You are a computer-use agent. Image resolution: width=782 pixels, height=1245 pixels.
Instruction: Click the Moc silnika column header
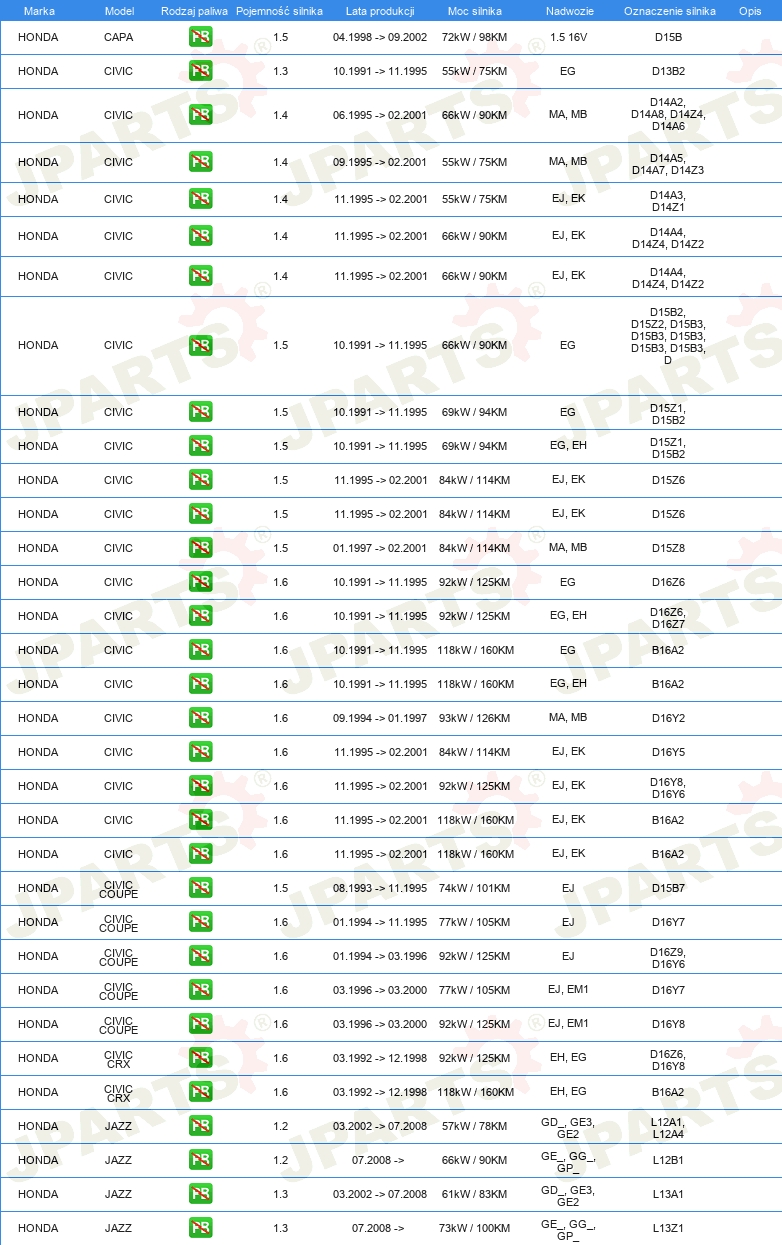475,10
